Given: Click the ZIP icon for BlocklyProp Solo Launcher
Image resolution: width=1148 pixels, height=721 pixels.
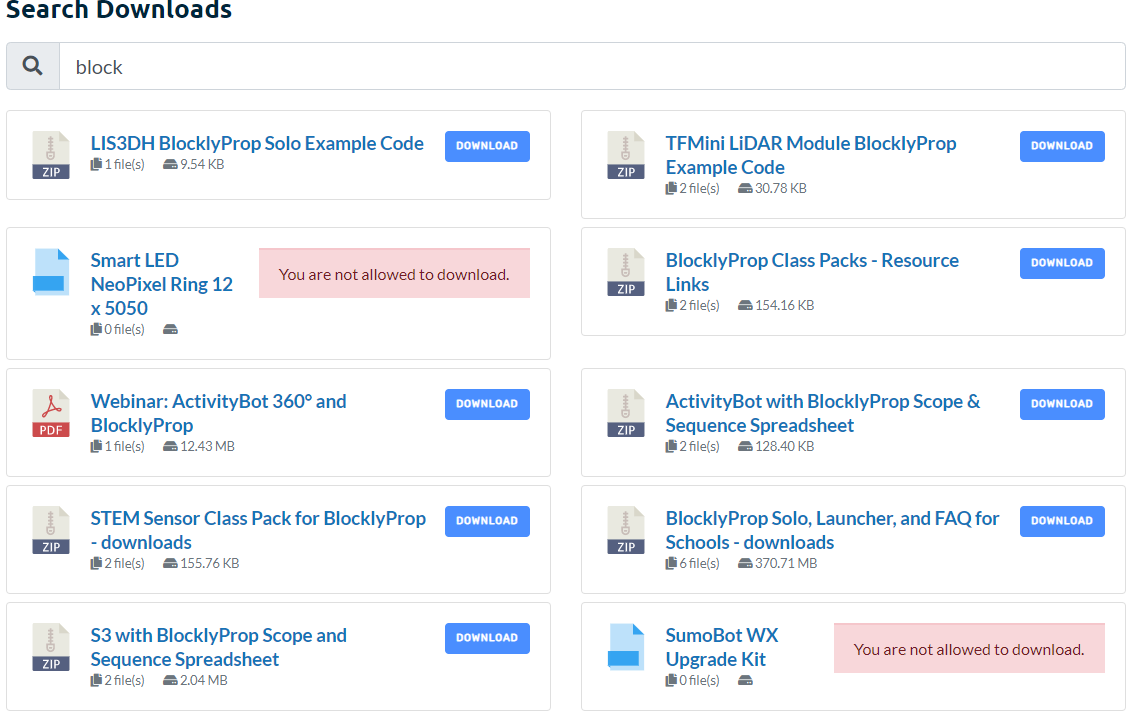Looking at the screenshot, I should (626, 530).
